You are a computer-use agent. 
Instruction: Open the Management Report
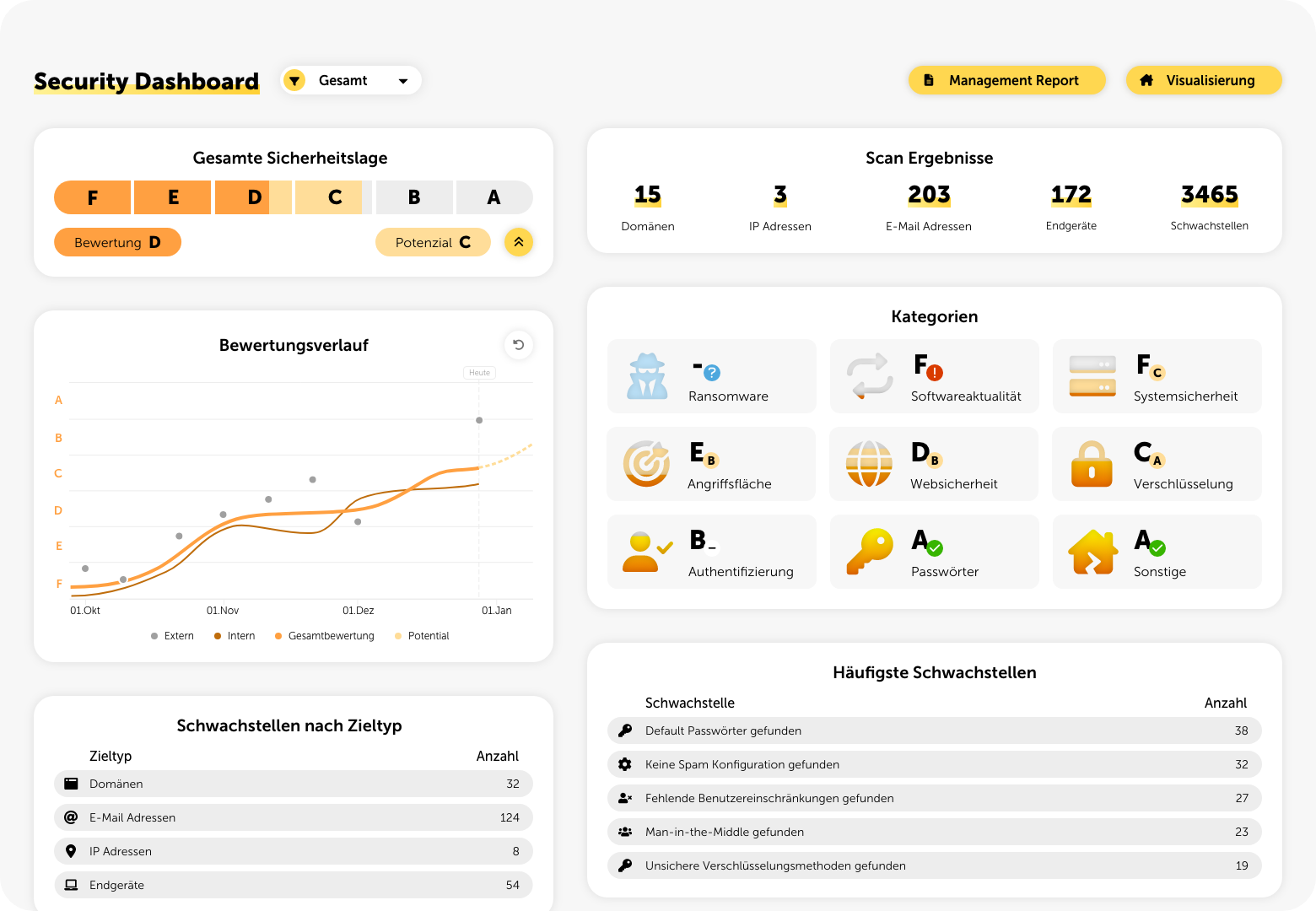[1007, 80]
